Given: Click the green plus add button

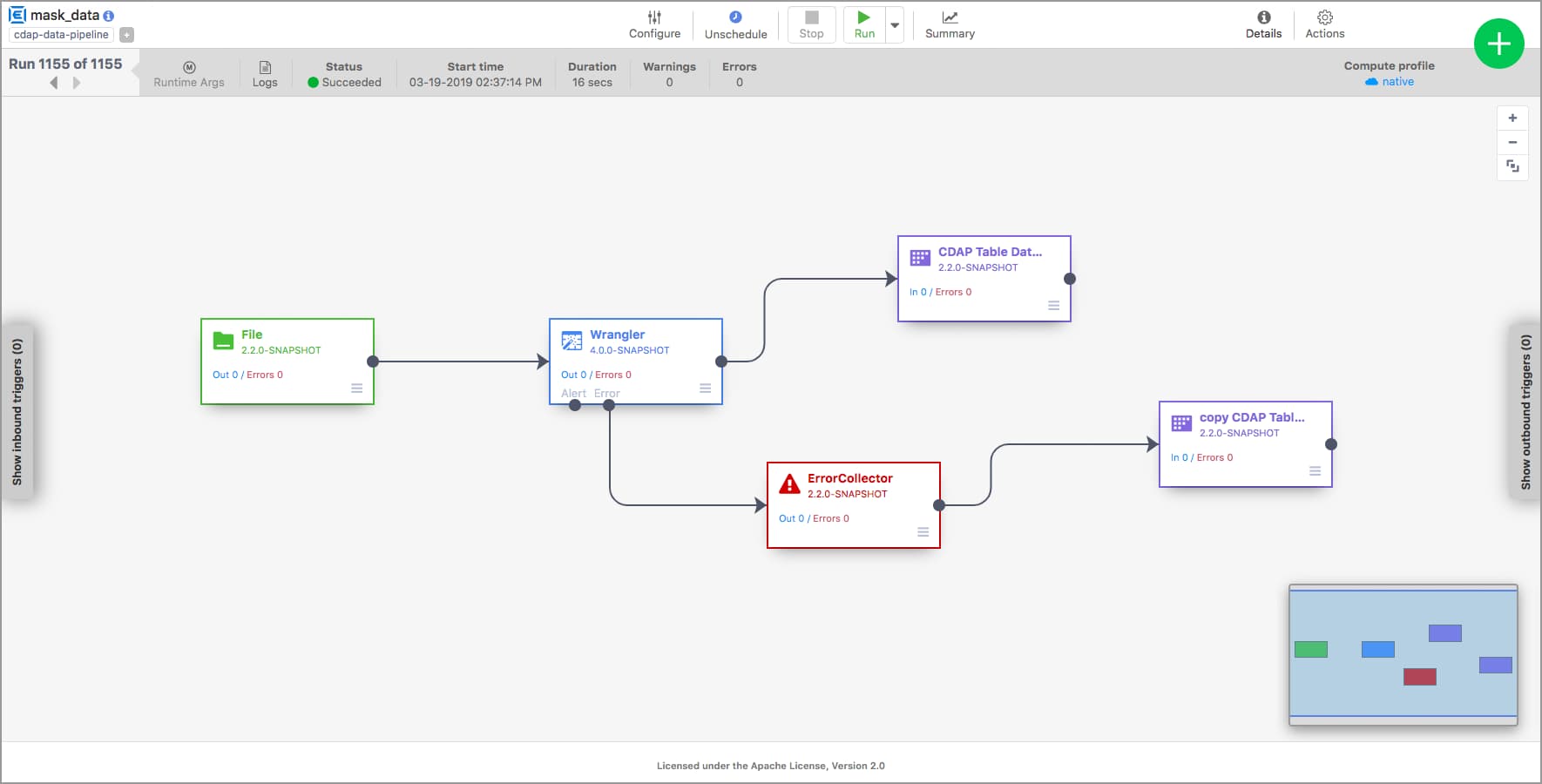Looking at the screenshot, I should point(1498,44).
